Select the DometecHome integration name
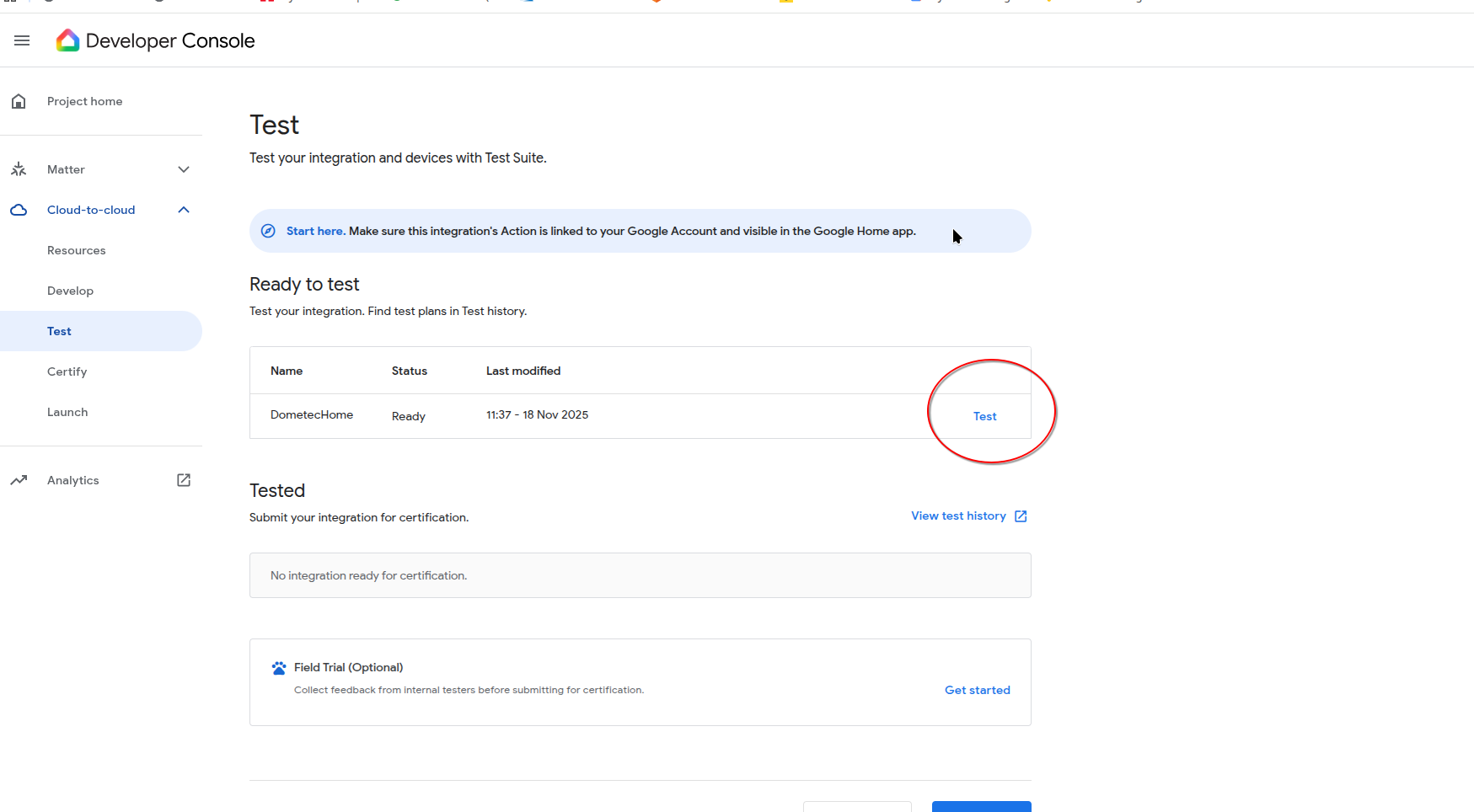Image resolution: width=1474 pixels, height=812 pixels. coord(312,414)
